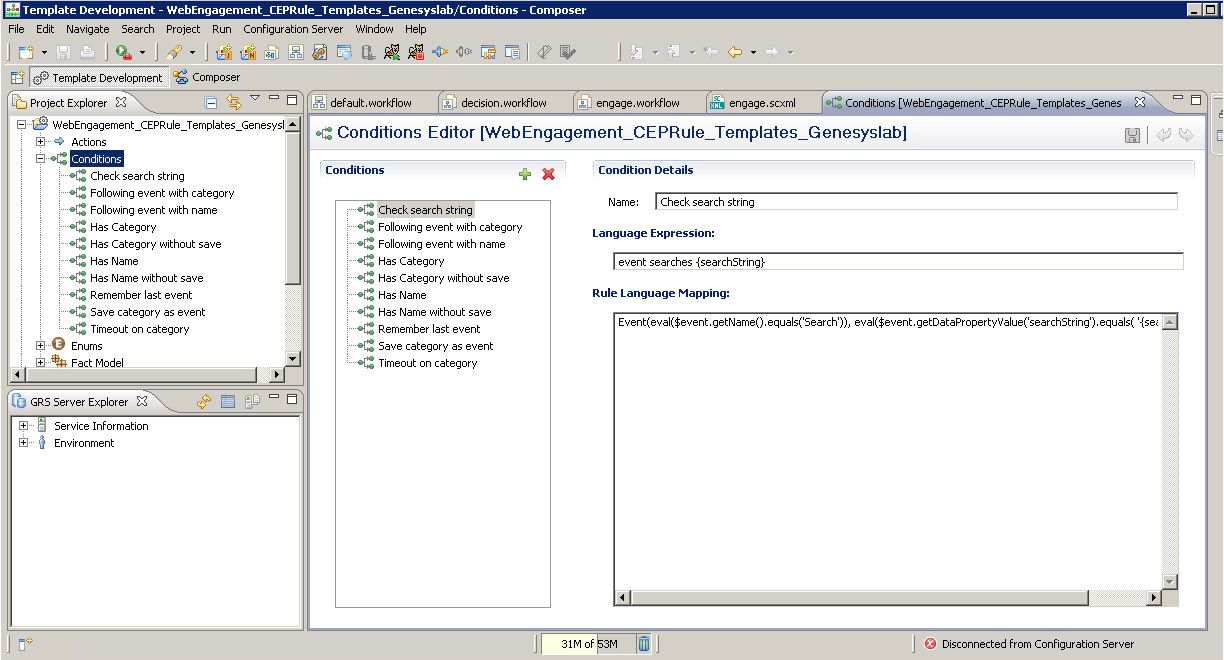
Task: Expand the Service Information node
Action: point(23,426)
